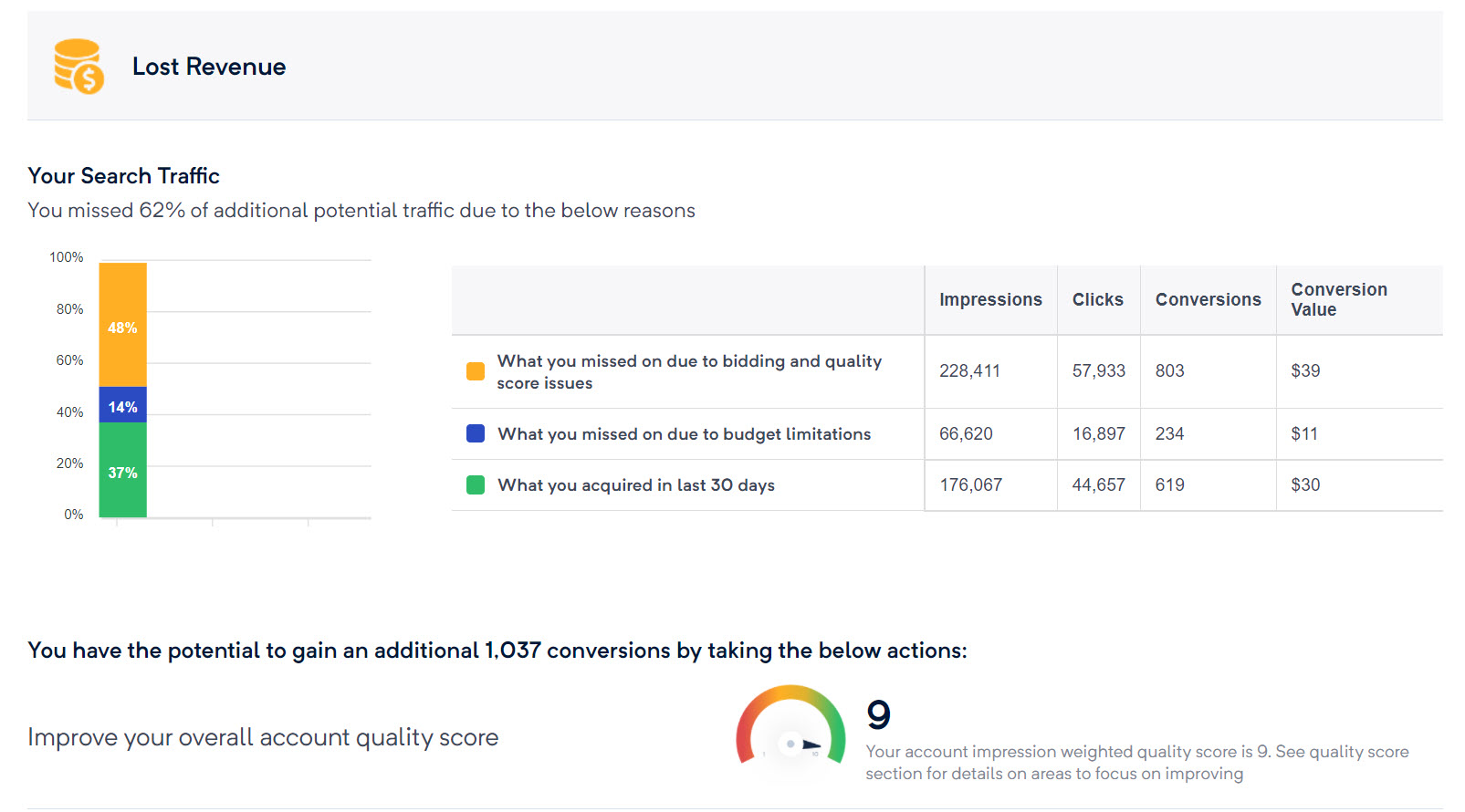The width and height of the screenshot is (1465, 812).
Task: Click the Conversion Value column header
Action: 1338,299
